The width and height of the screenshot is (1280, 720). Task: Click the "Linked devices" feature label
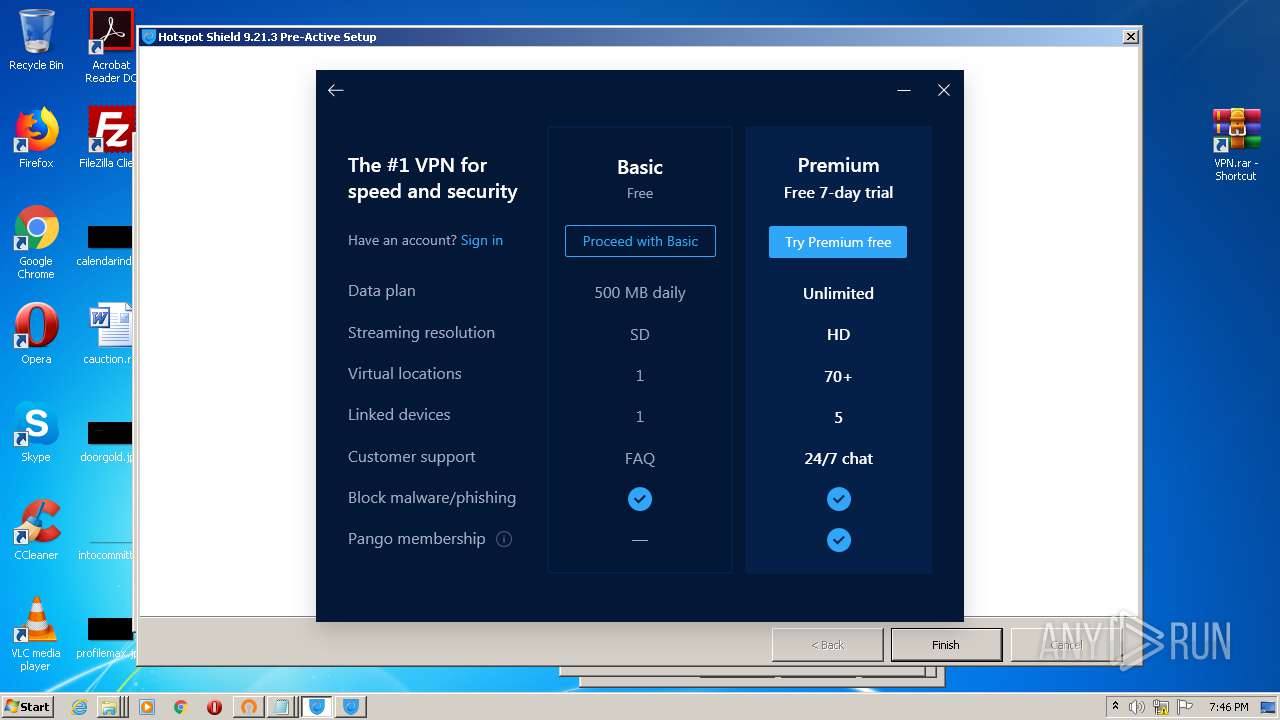[399, 414]
